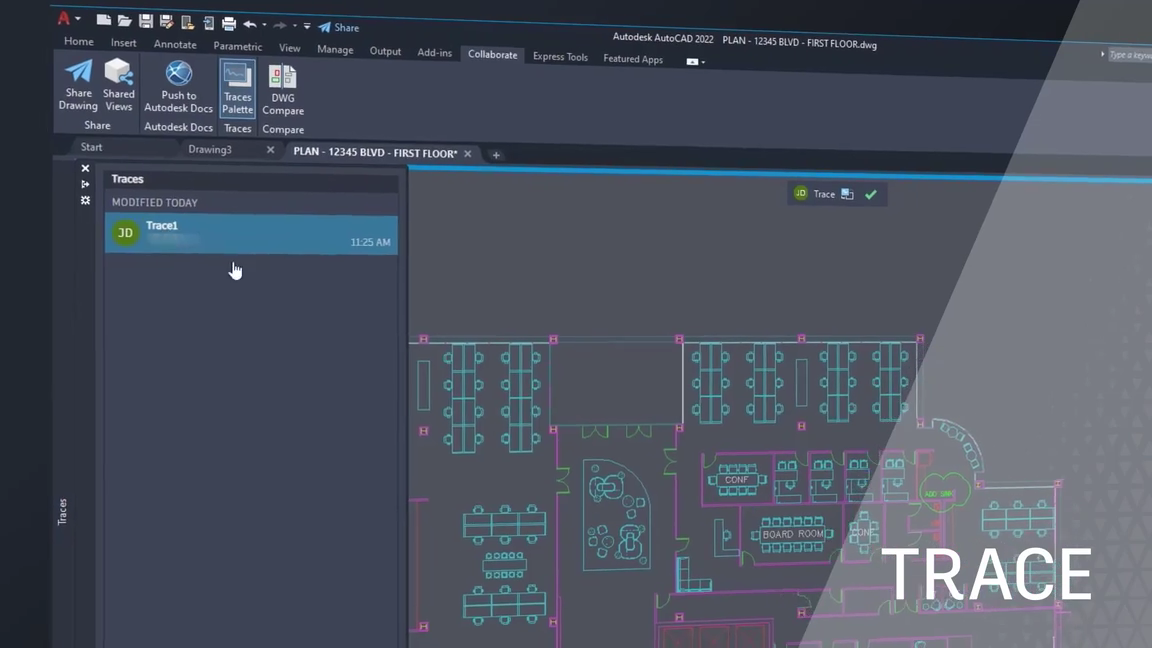Image resolution: width=1152 pixels, height=648 pixels.
Task: Click Share in the quick access toolbar
Action: pos(339,28)
